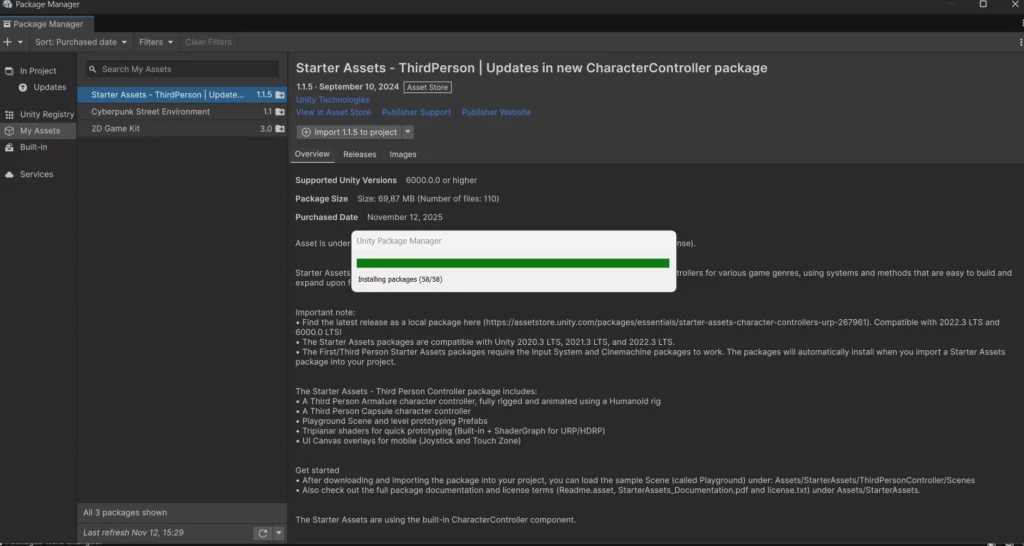The image size is (1024, 546).
Task: Click All 3 packages shown text
Action: tap(125, 513)
